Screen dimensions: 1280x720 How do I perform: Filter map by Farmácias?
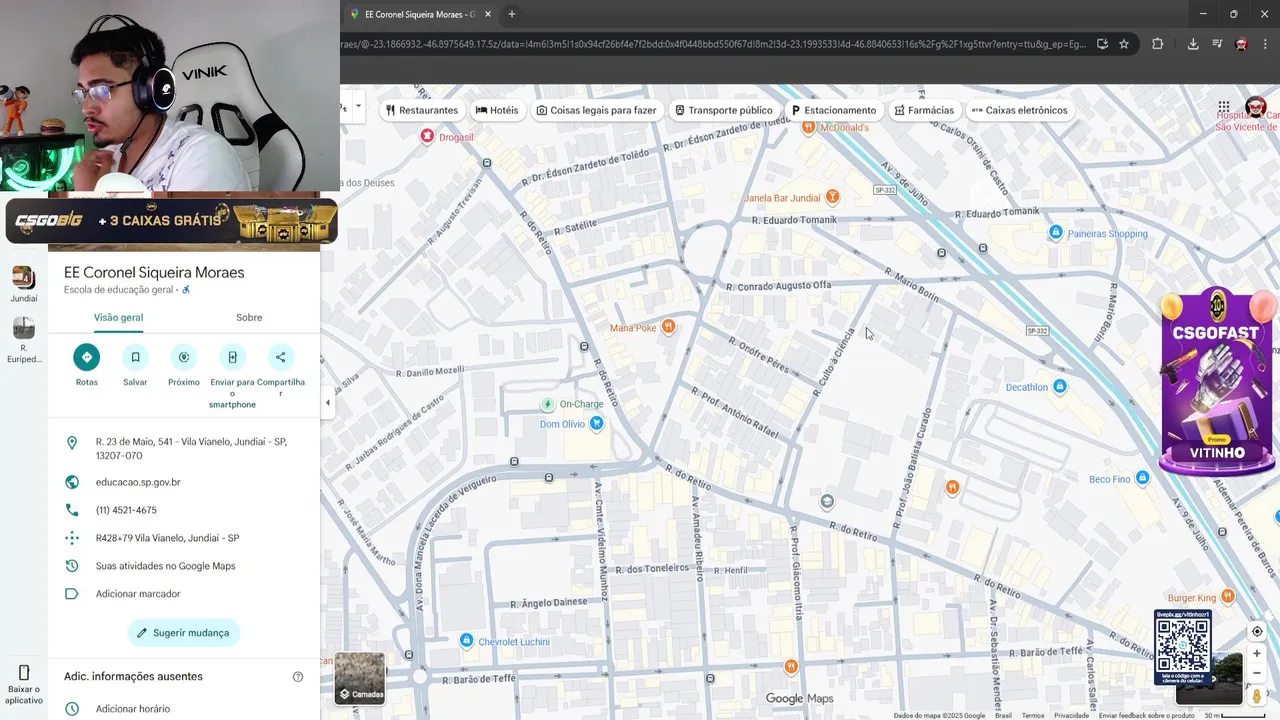point(924,110)
